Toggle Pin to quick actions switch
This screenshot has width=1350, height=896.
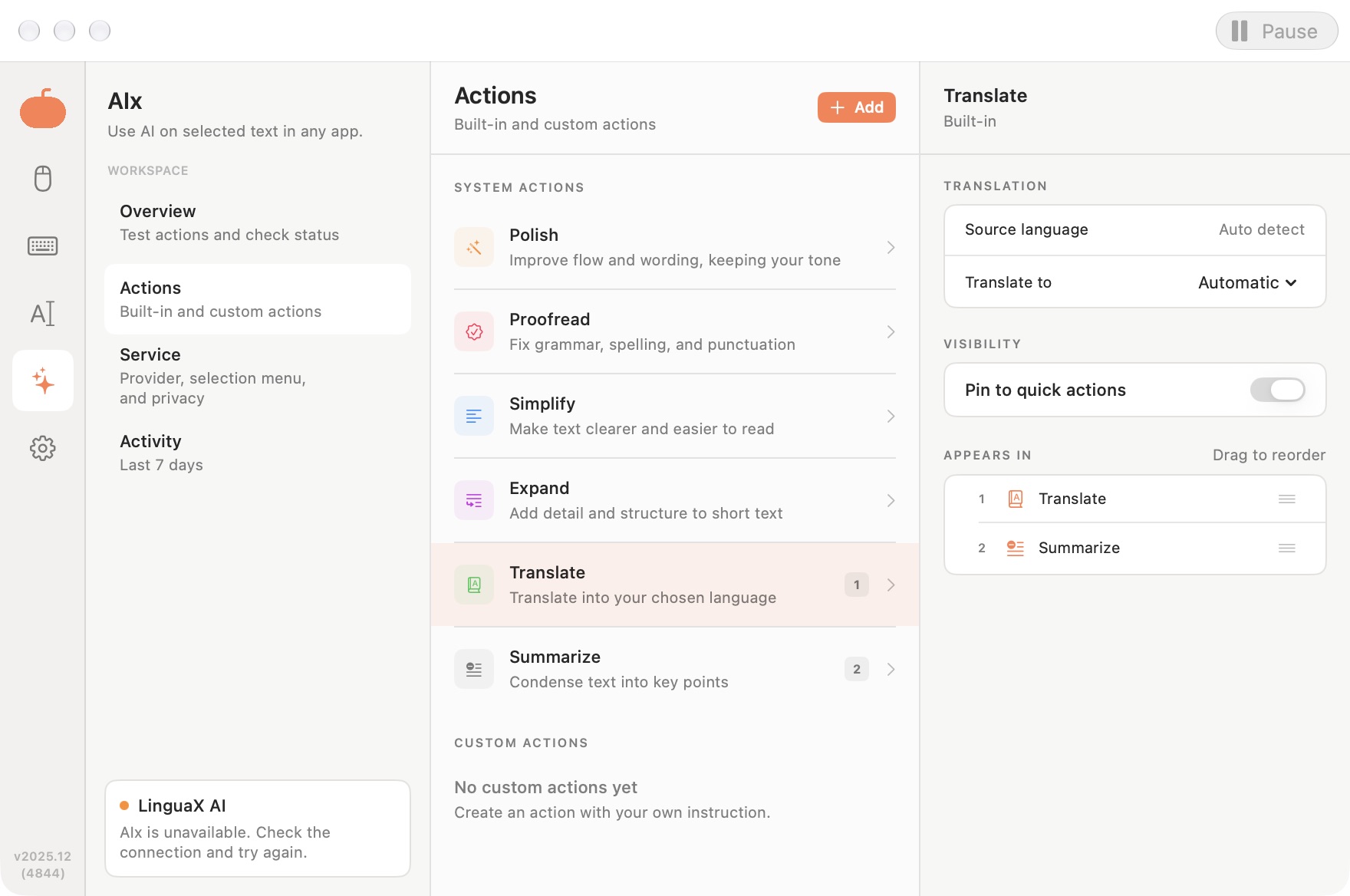click(x=1278, y=390)
